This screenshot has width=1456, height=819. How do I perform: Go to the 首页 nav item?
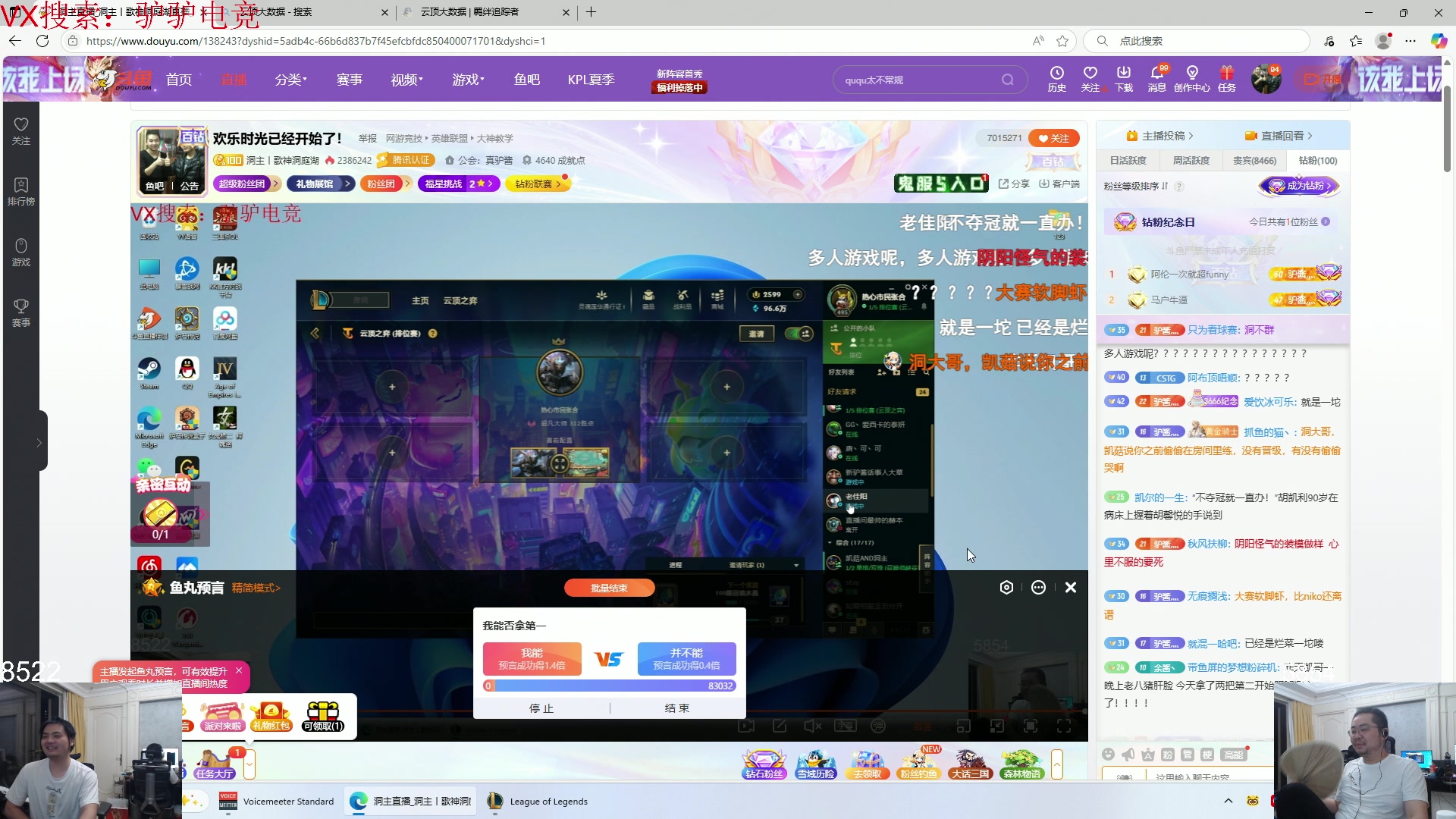pyautogui.click(x=179, y=80)
